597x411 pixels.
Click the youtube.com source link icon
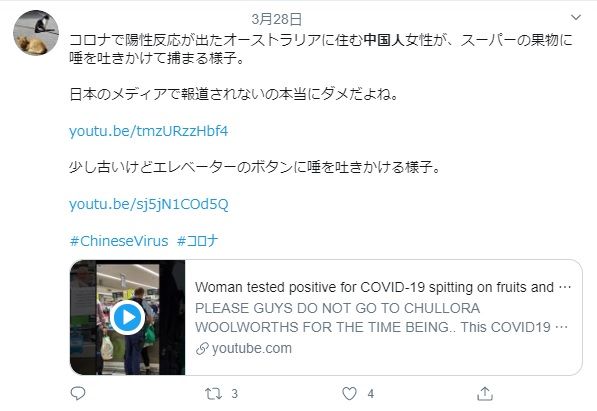[x=202, y=349]
